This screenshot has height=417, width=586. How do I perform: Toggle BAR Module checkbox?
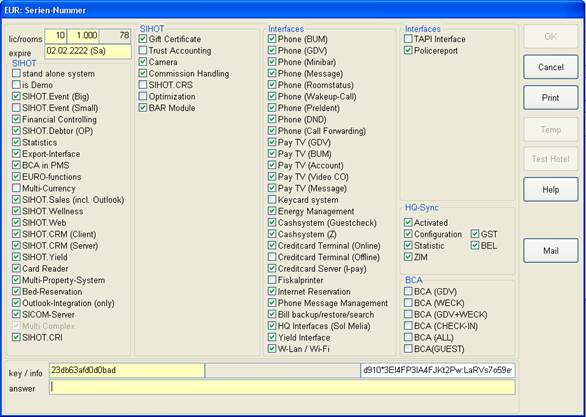pyautogui.click(x=143, y=108)
